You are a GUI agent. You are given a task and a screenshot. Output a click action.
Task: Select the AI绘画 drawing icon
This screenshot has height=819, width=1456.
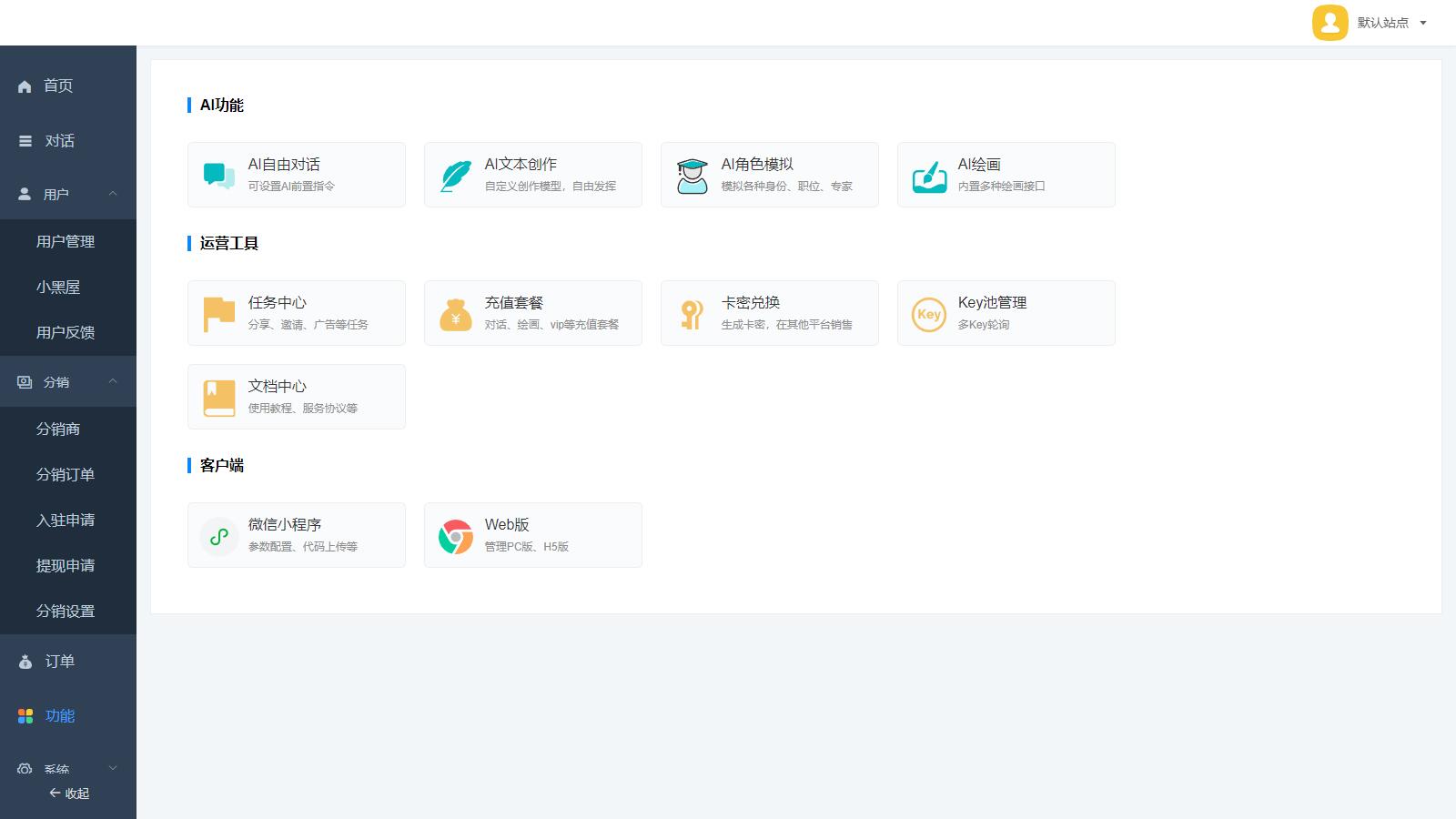pos(929,176)
